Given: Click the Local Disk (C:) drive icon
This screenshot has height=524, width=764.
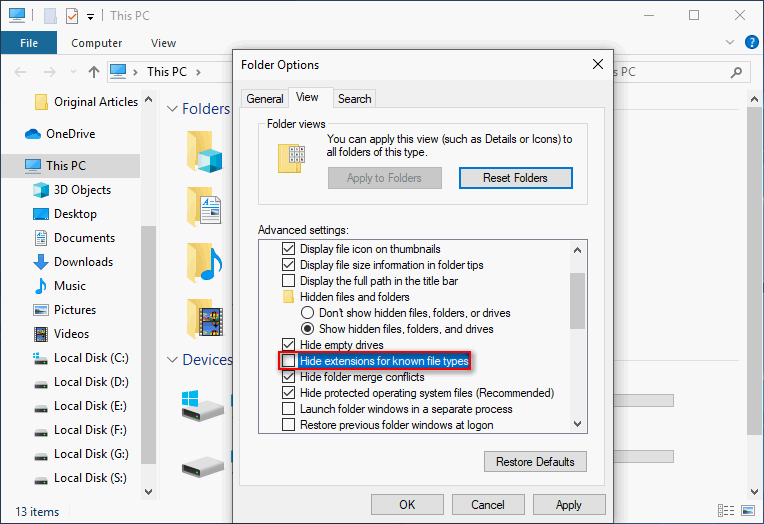Looking at the screenshot, I should coord(40,359).
